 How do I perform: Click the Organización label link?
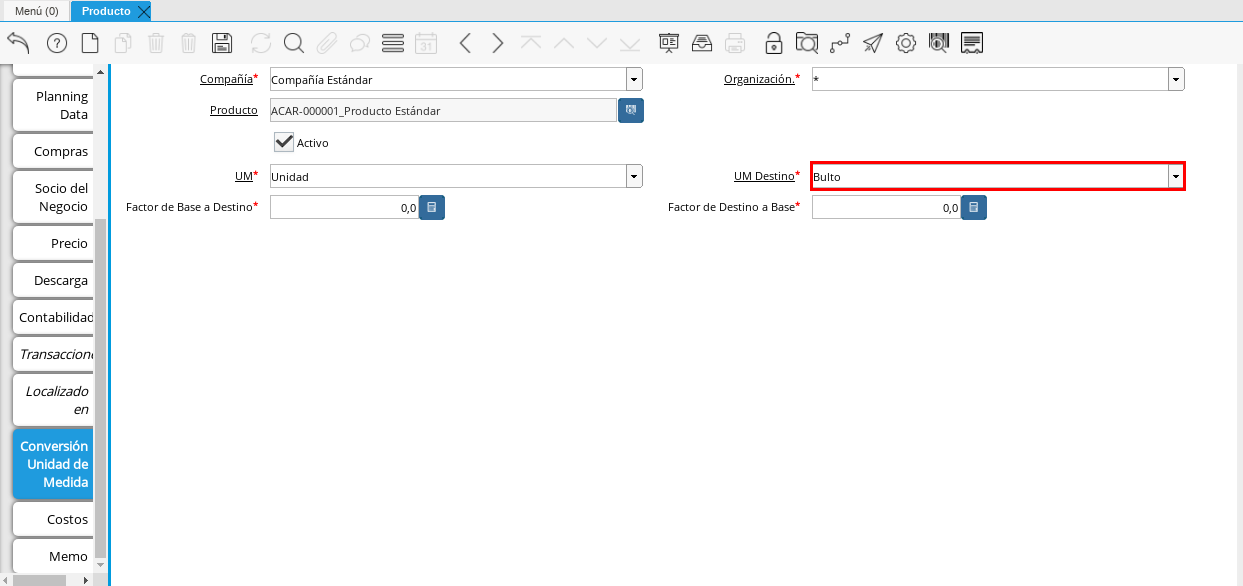[x=759, y=79]
